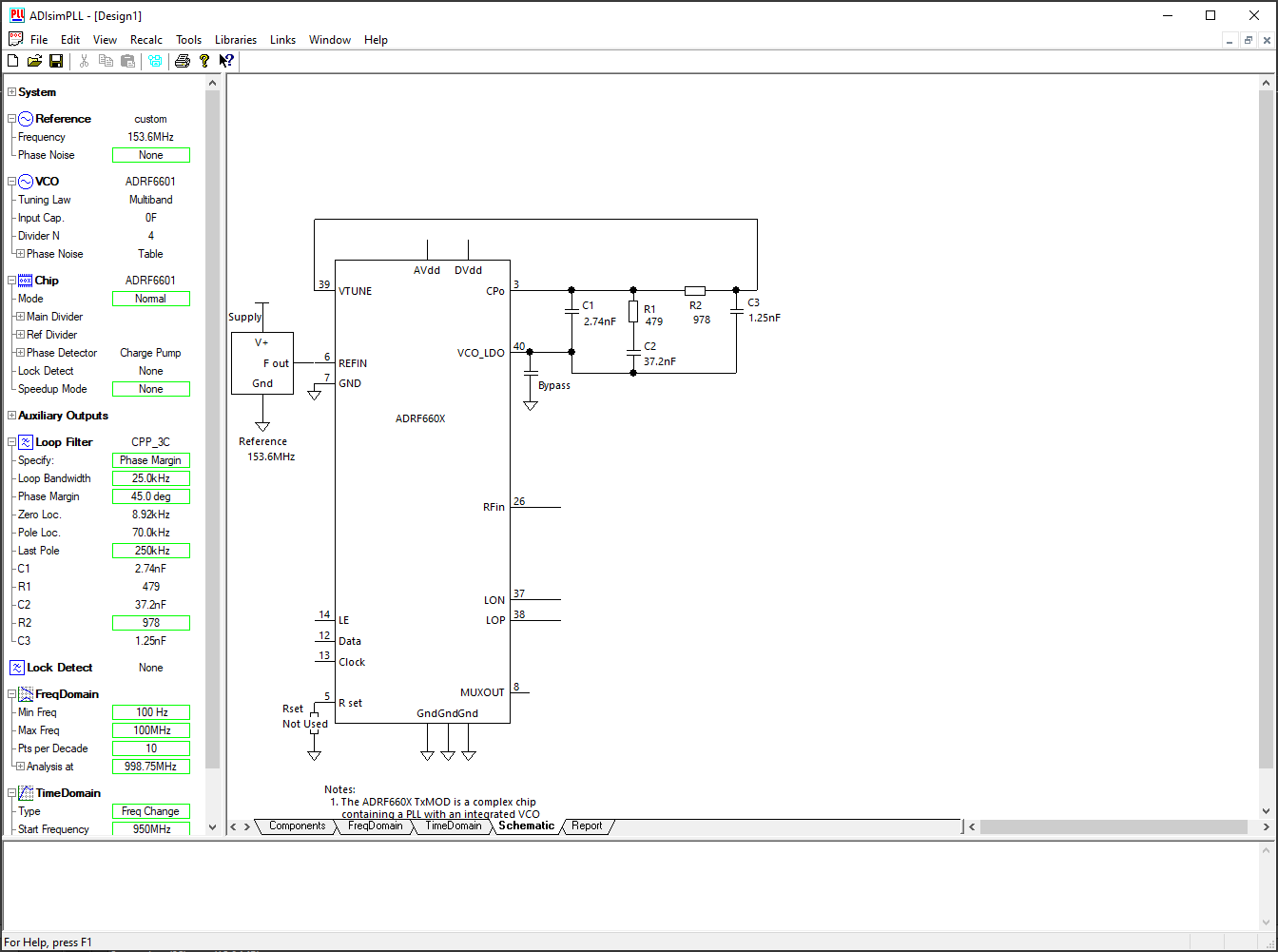Save the design with the floppy disk icon

pos(56,61)
